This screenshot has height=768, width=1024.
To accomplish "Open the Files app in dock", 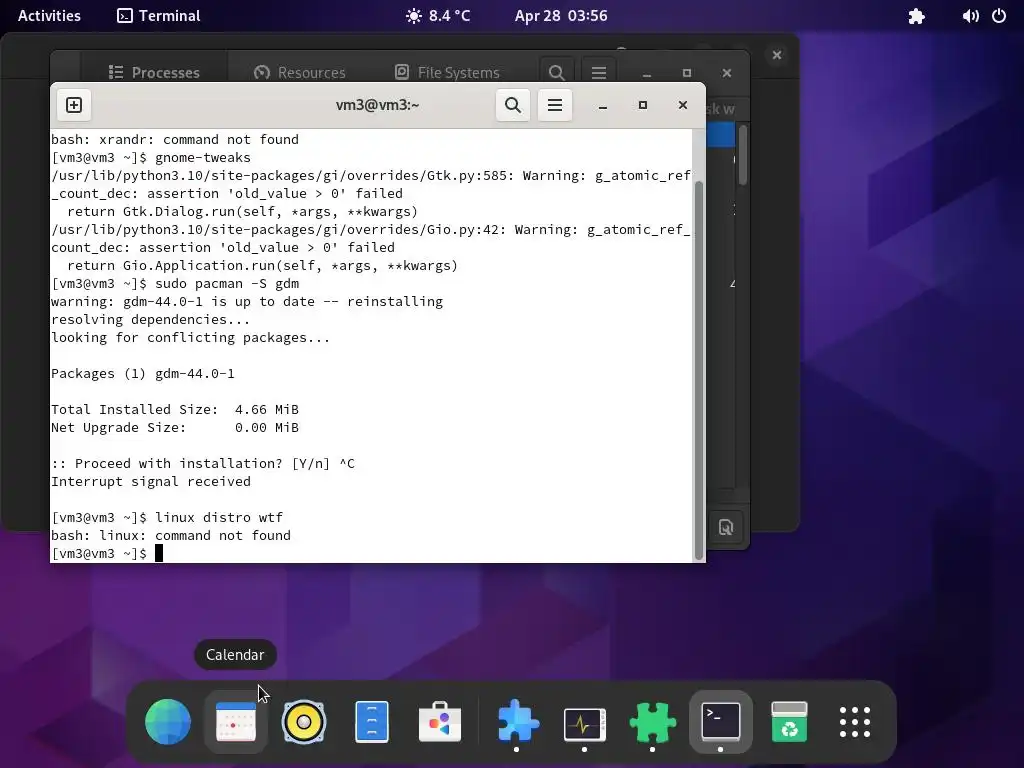I will 372,722.
